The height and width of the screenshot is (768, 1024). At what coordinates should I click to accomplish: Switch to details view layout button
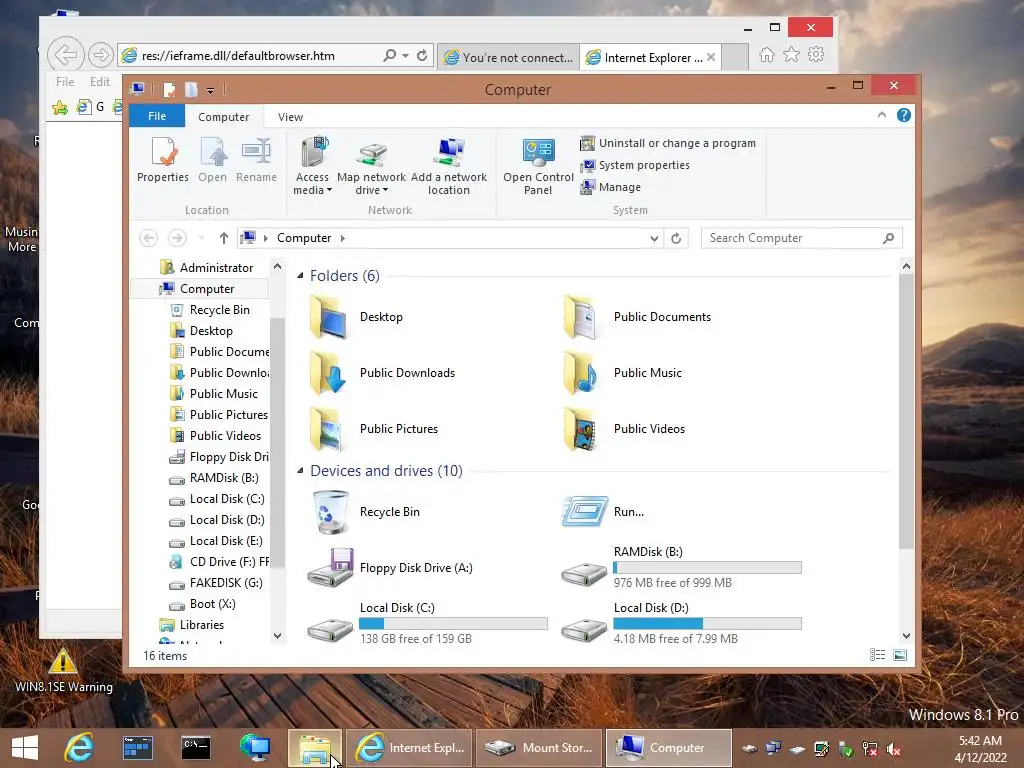(878, 655)
